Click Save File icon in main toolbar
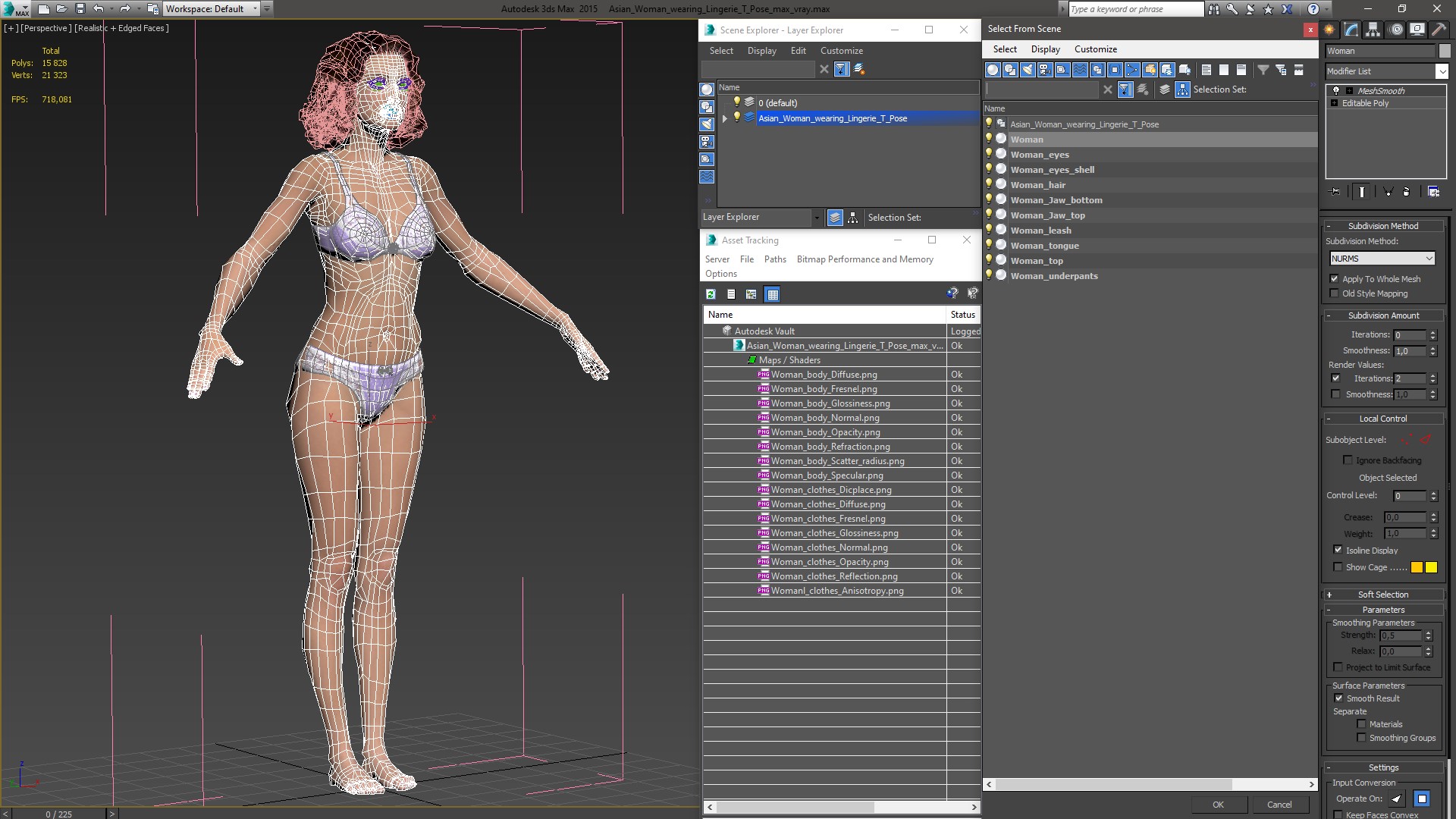 (x=80, y=9)
